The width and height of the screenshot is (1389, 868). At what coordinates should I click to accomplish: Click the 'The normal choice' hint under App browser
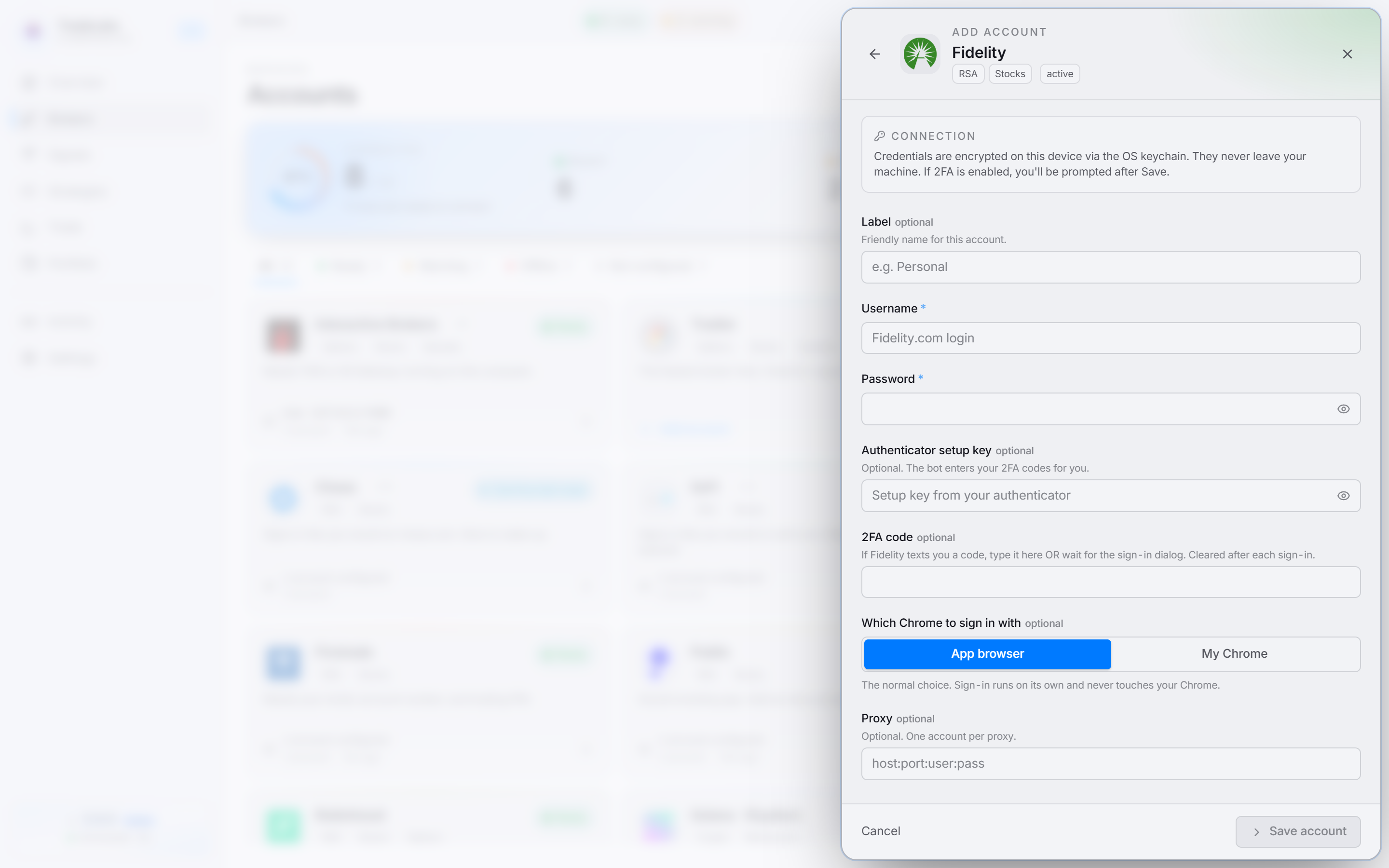1040,685
